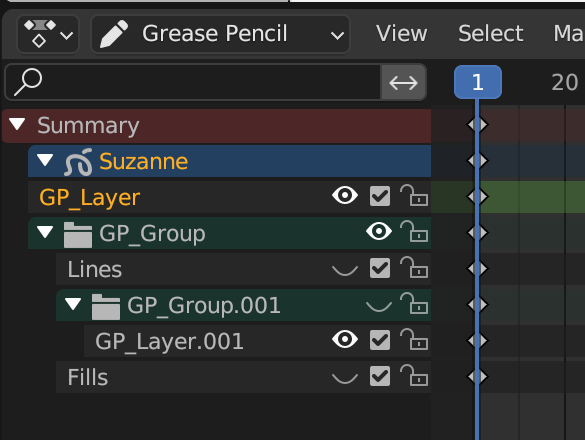Open the Dope Sheet editor type dropdown
This screenshot has height=440, width=585.
48,34
